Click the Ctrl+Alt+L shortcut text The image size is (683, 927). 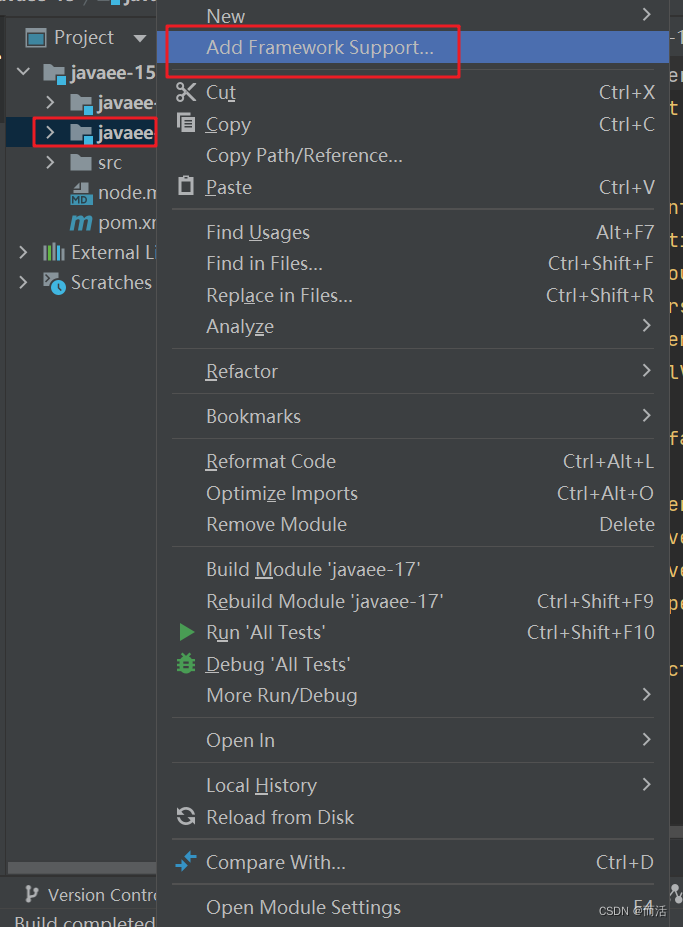click(608, 461)
